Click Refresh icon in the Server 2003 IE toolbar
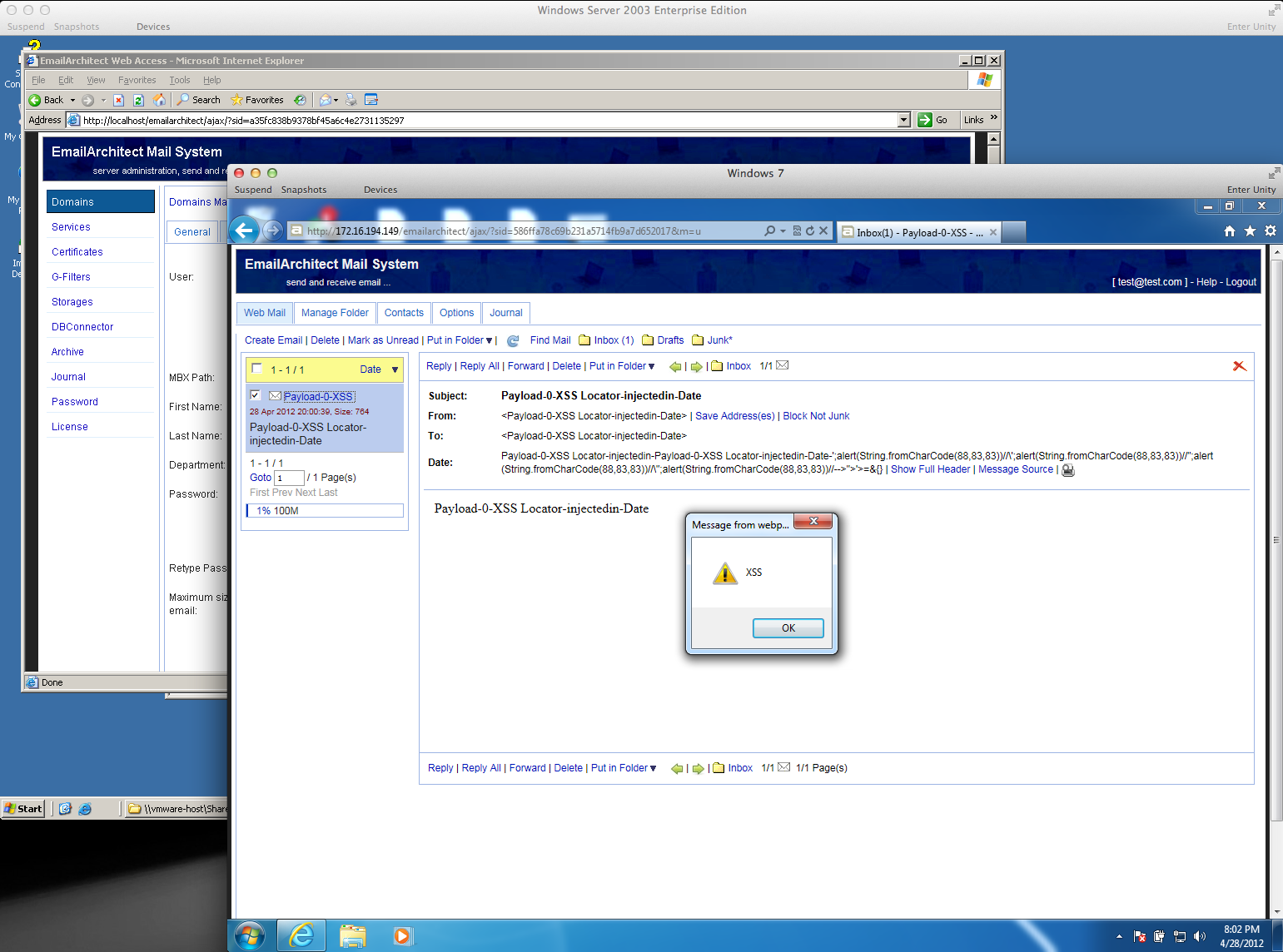 (x=138, y=100)
